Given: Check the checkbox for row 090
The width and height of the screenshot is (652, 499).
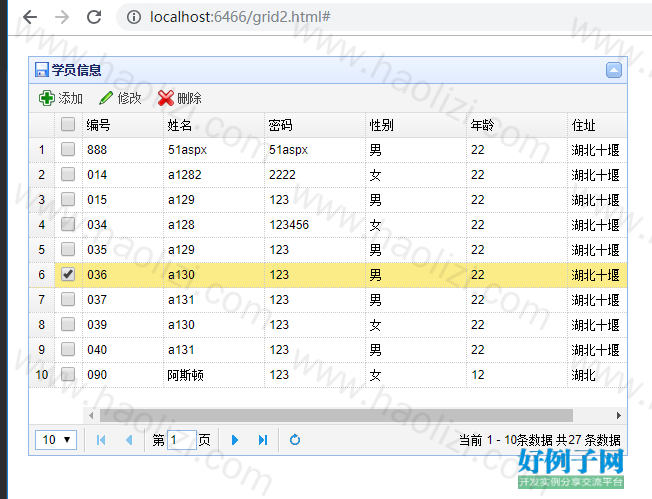Looking at the screenshot, I should 68,374.
